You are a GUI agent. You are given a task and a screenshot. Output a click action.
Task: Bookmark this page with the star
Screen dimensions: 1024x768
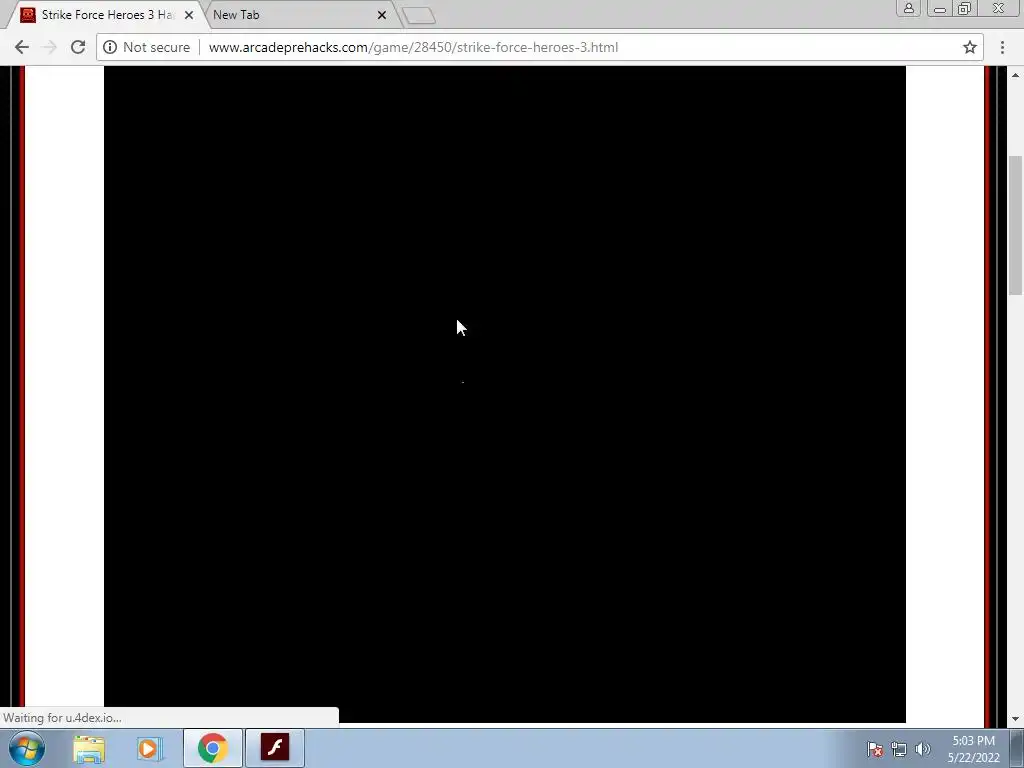(x=970, y=47)
